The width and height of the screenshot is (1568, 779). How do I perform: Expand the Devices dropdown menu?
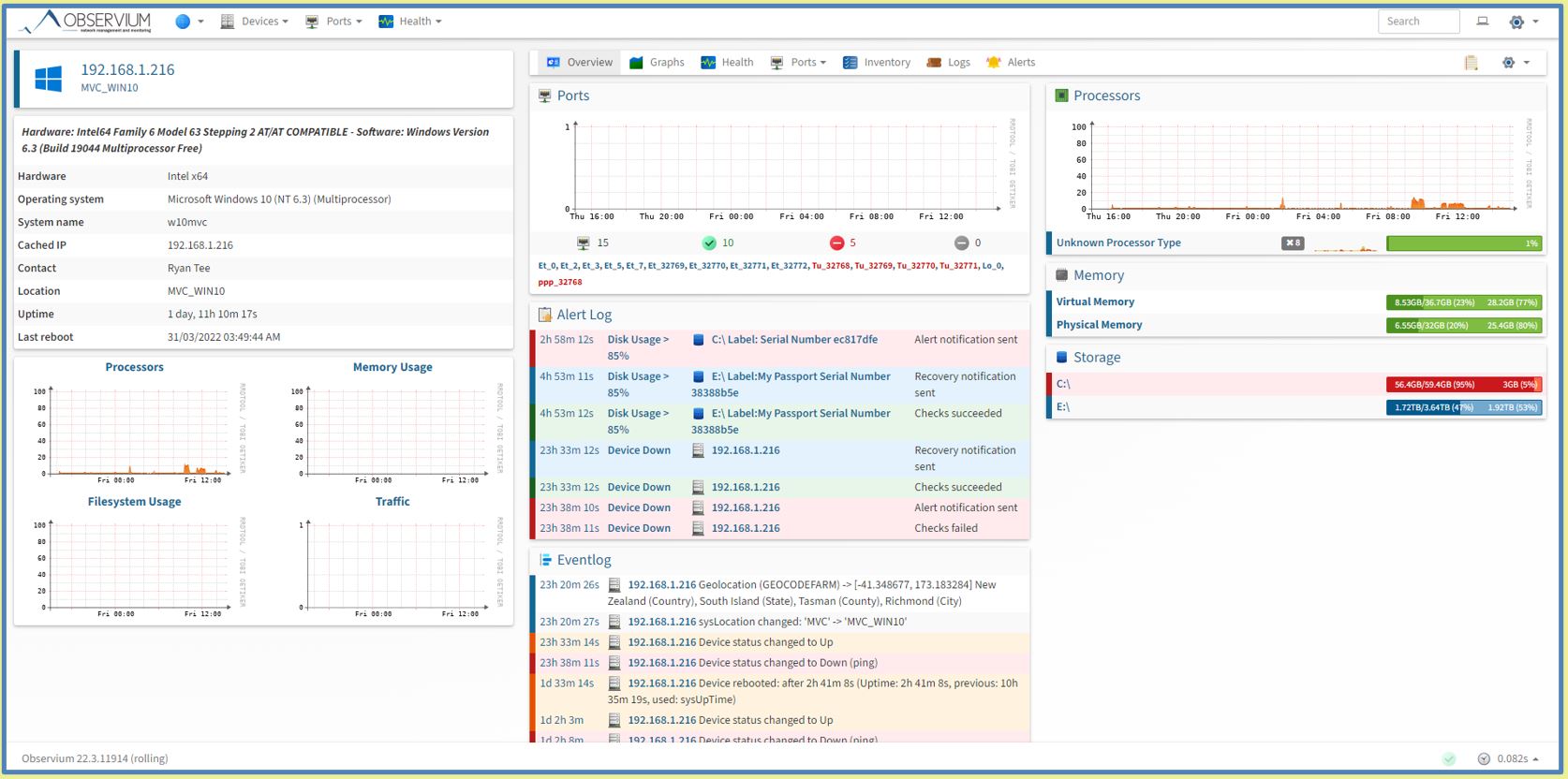coord(255,22)
